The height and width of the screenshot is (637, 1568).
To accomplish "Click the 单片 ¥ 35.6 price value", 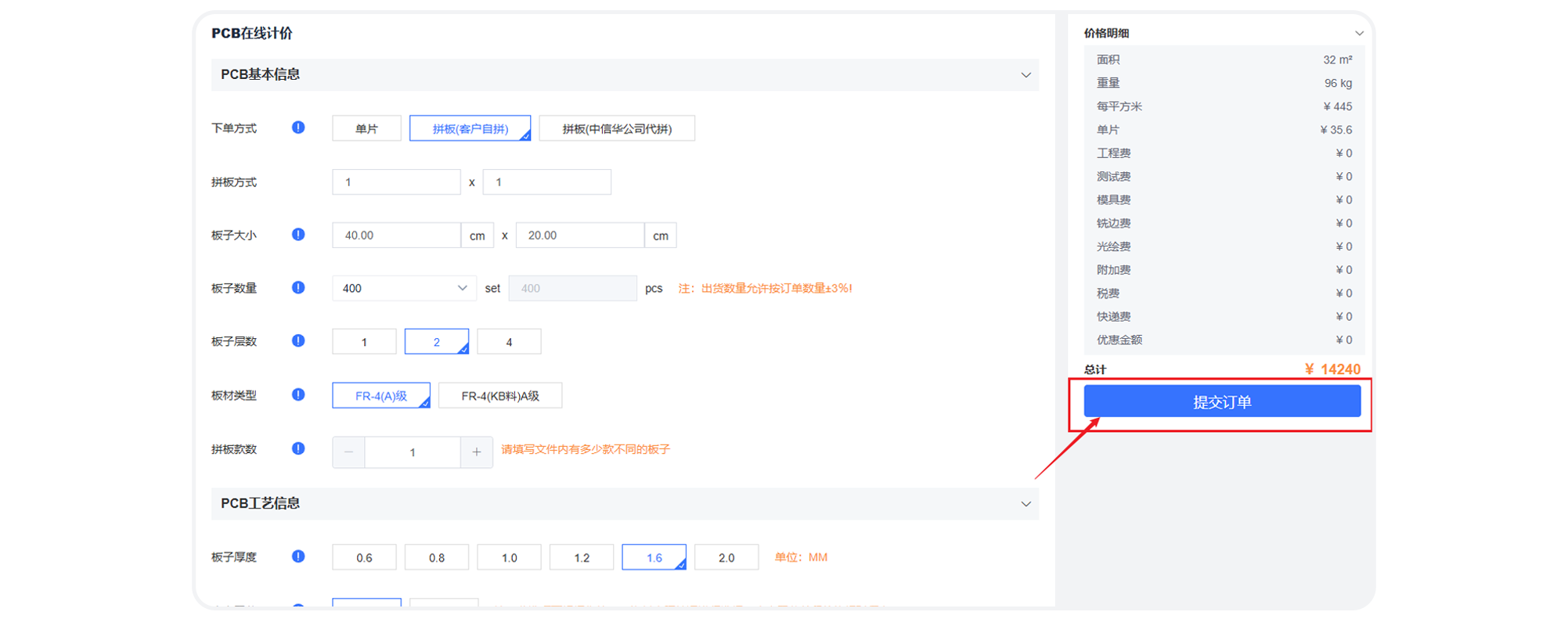I will point(1336,130).
